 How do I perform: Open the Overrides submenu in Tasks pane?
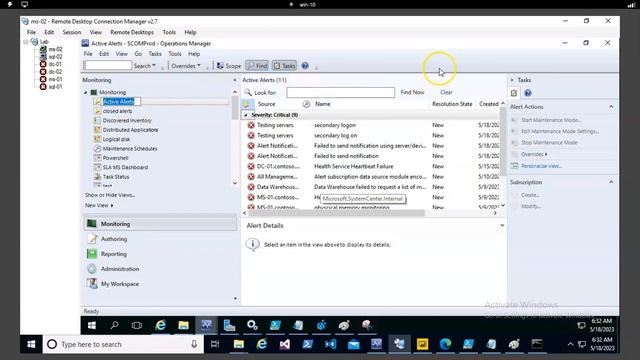534,154
